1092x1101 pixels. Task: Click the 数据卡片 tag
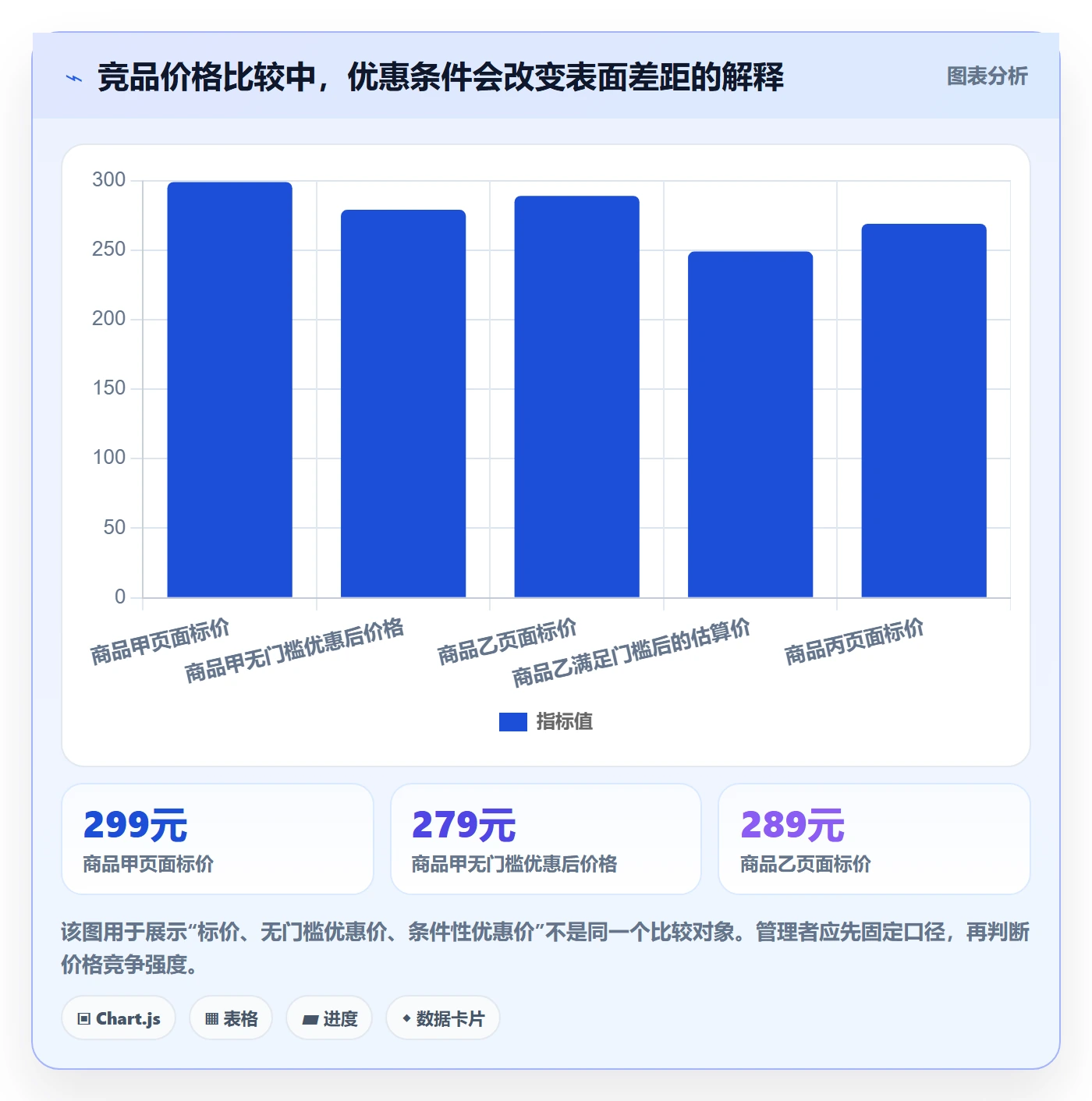click(442, 1018)
